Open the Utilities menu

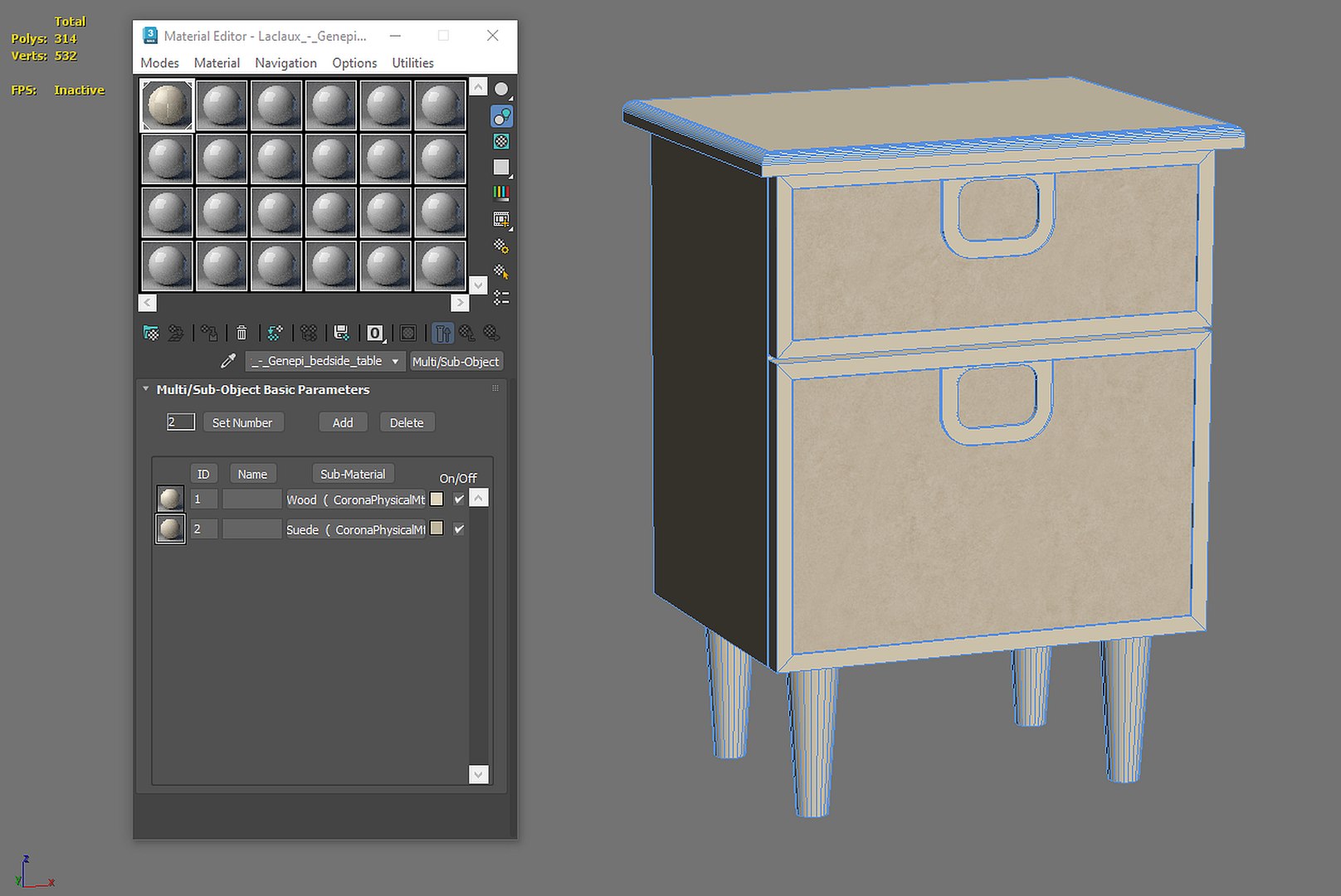412,63
